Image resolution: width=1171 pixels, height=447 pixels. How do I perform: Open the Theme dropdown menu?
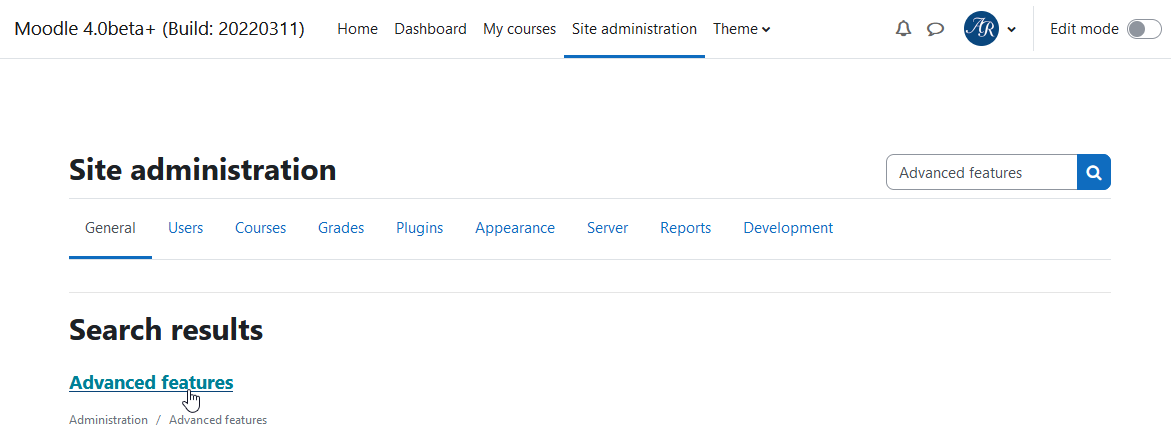tap(742, 29)
